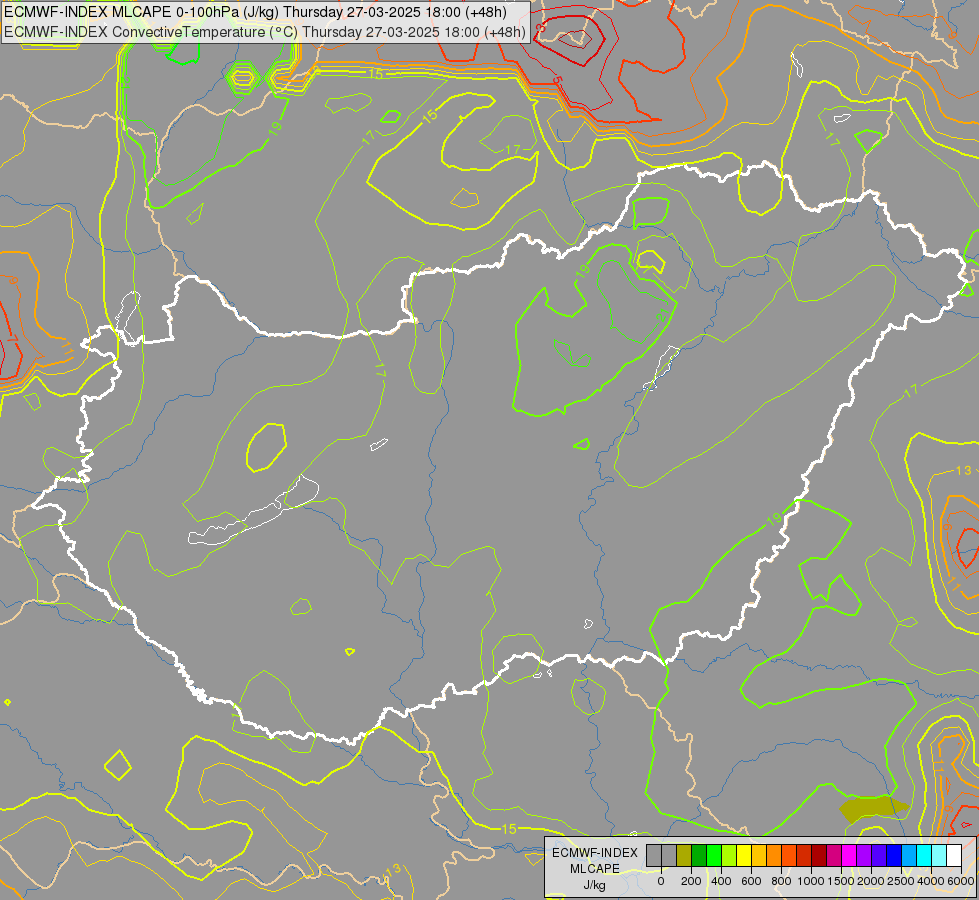Pick the indigo swatch starting at 2000
The width and height of the screenshot is (979, 900).
tap(879, 855)
